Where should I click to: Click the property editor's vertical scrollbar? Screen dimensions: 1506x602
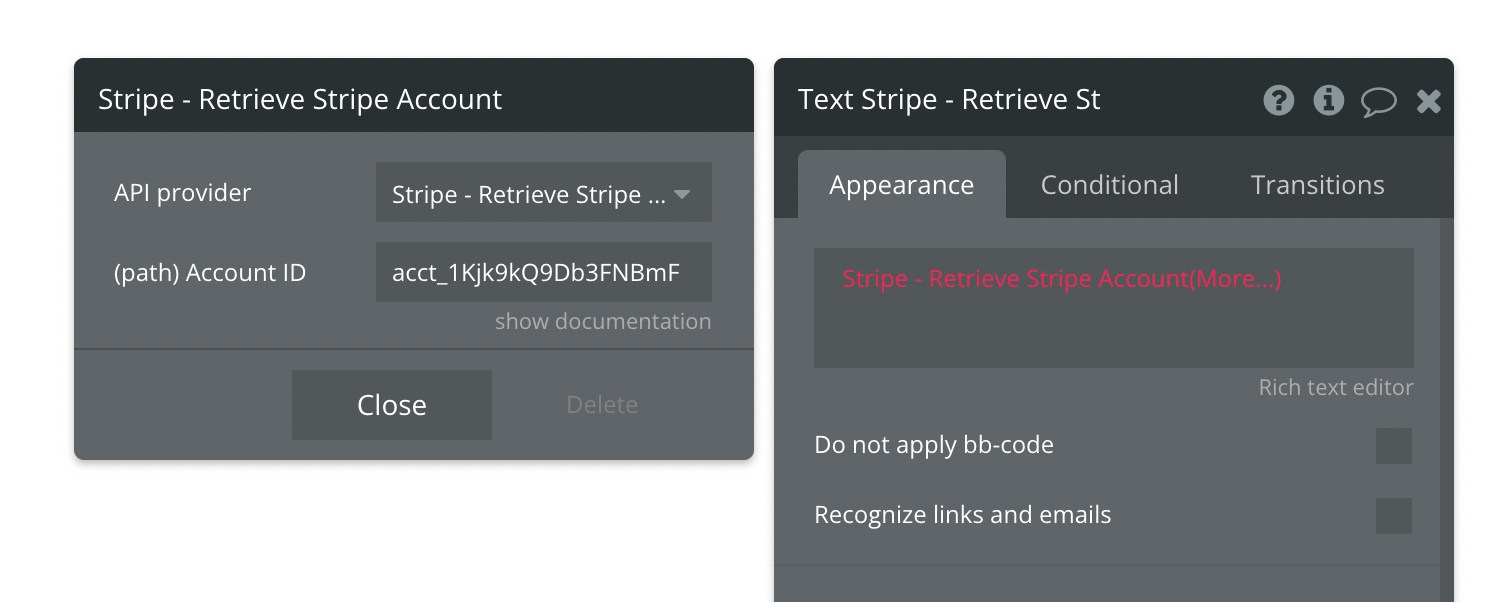point(1446,400)
